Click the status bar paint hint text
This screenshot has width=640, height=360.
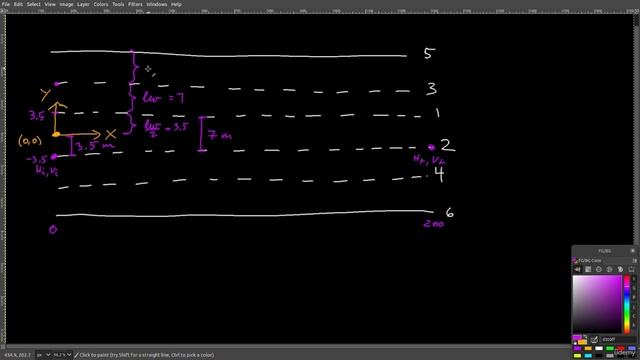[147, 355]
